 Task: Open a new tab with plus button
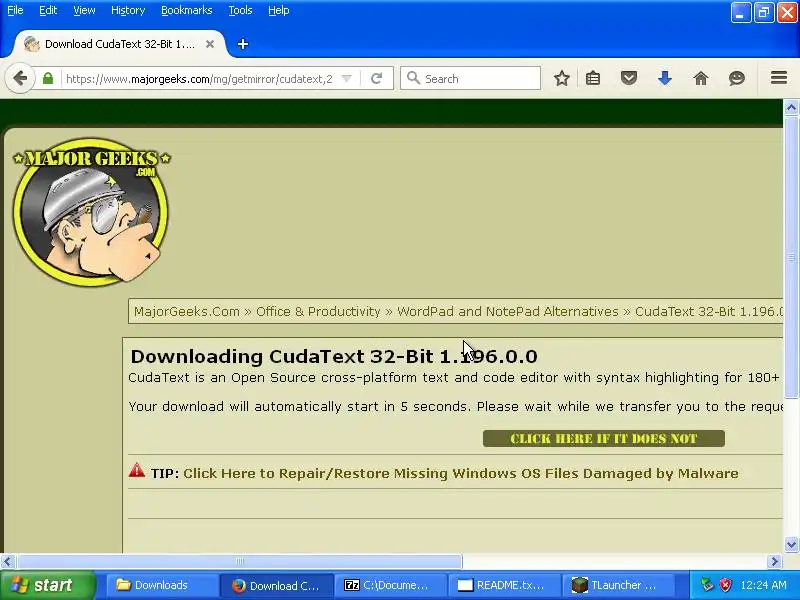pyautogui.click(x=243, y=44)
